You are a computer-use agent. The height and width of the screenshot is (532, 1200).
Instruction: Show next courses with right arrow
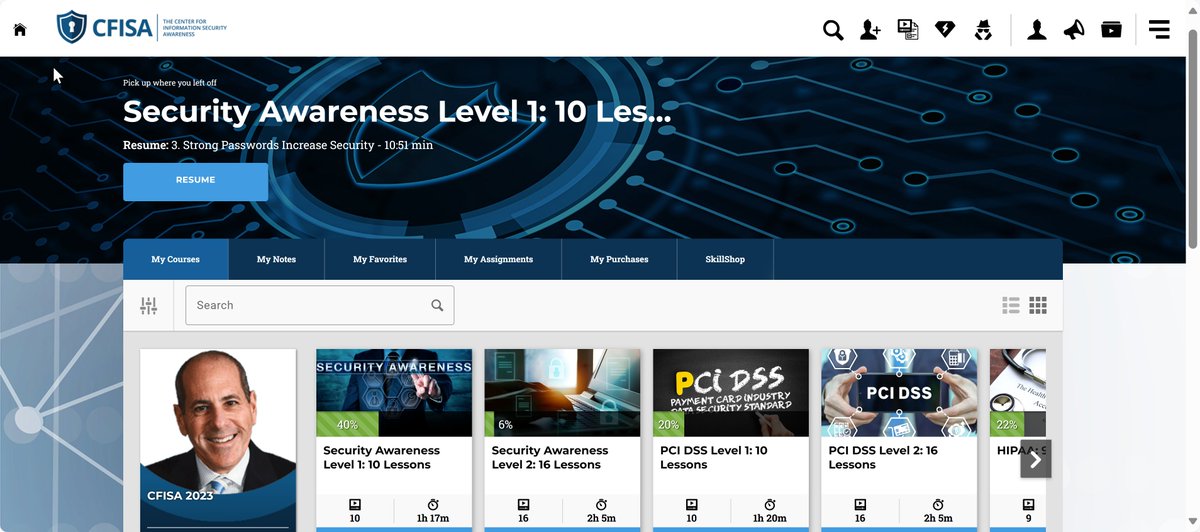tap(1036, 459)
